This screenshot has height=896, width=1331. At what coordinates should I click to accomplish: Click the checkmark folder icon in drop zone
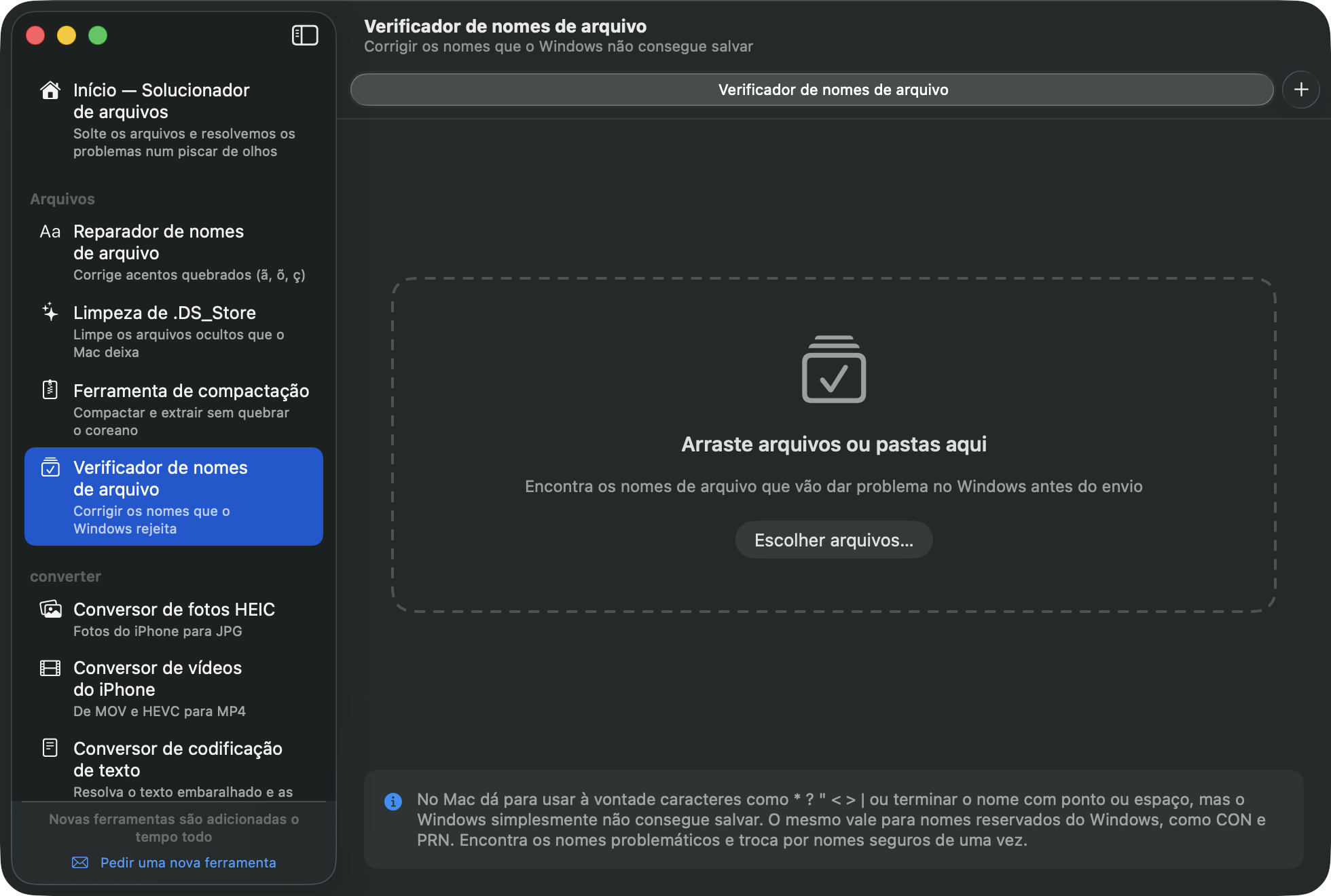(x=834, y=369)
